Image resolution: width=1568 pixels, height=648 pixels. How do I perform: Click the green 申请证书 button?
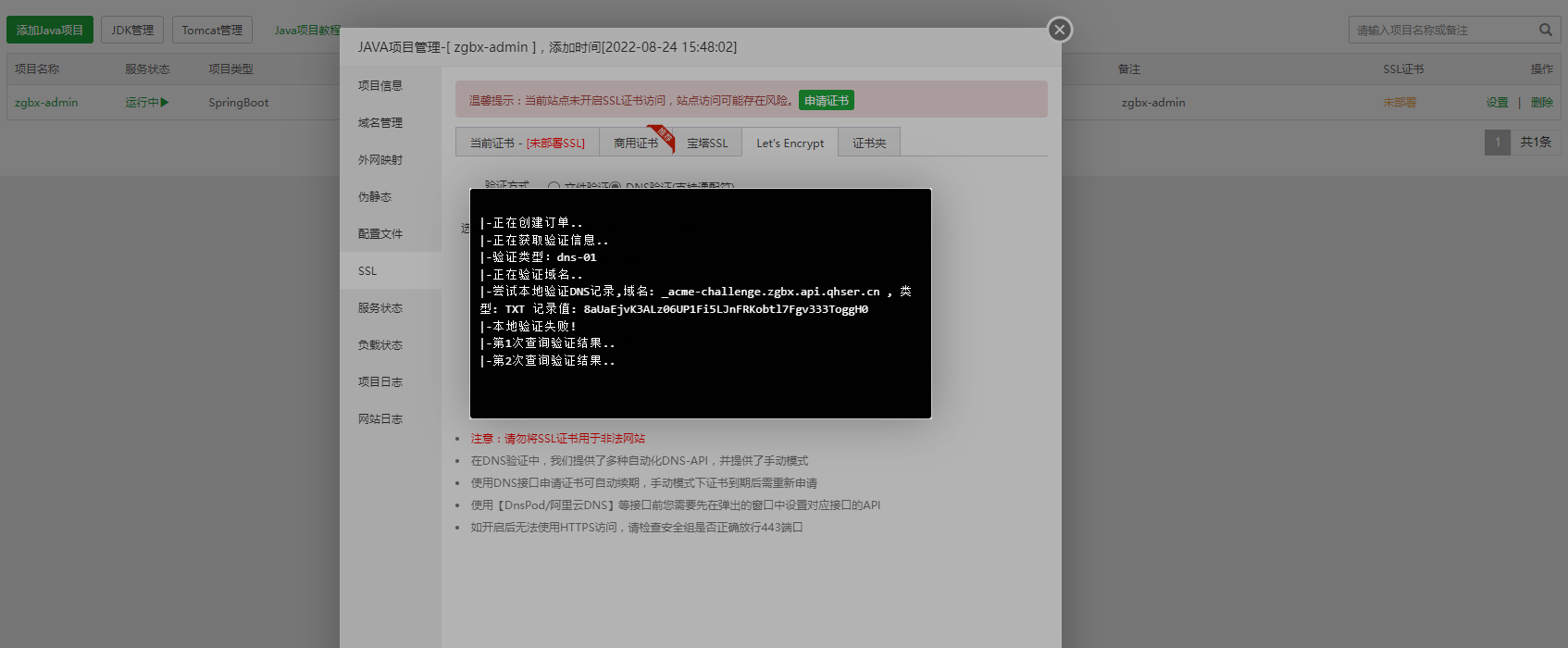[827, 100]
